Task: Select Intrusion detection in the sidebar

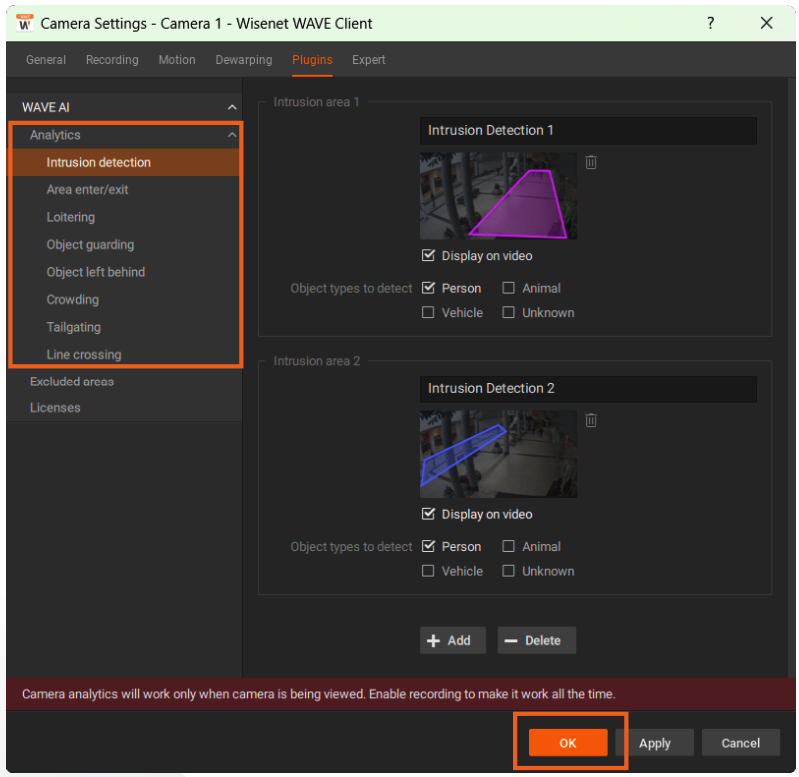Action: pyautogui.click(x=125, y=163)
